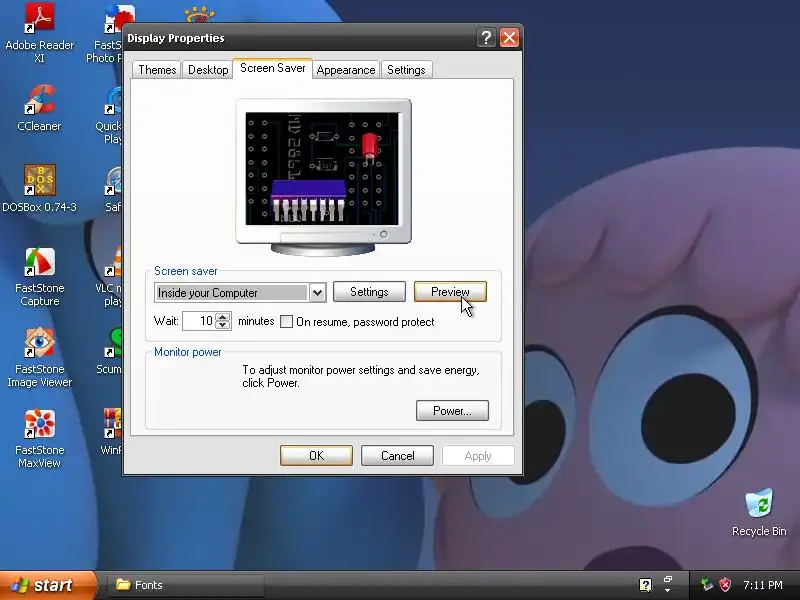Switch to the Themes tab

157,70
